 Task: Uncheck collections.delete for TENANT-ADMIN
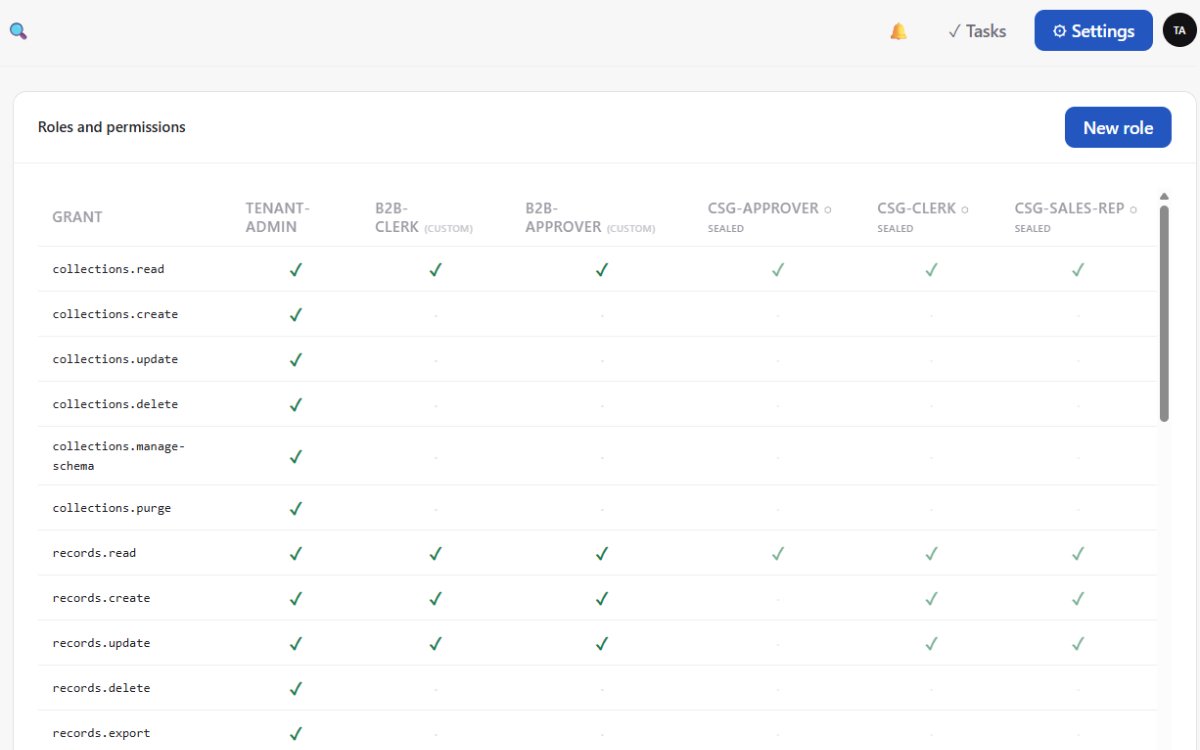[x=295, y=404]
